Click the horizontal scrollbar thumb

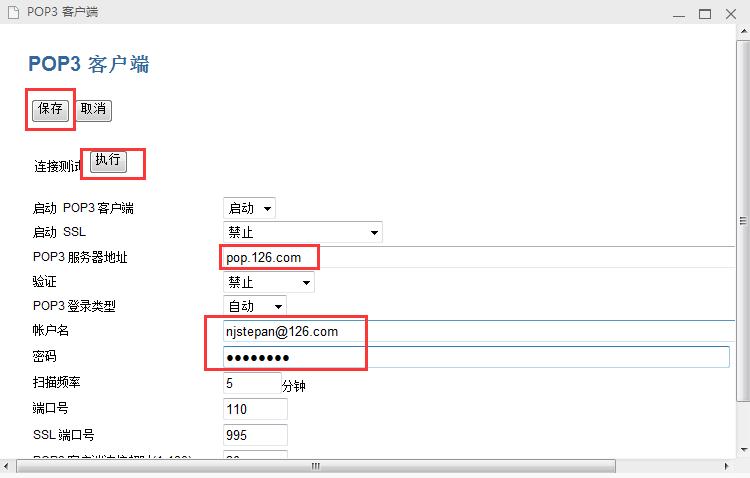(x=316, y=466)
